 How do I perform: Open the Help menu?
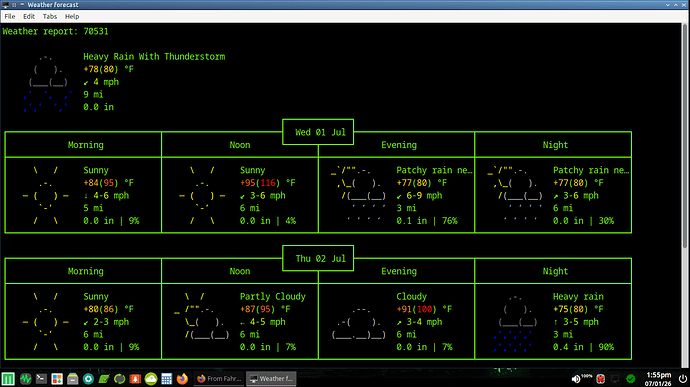click(72, 16)
